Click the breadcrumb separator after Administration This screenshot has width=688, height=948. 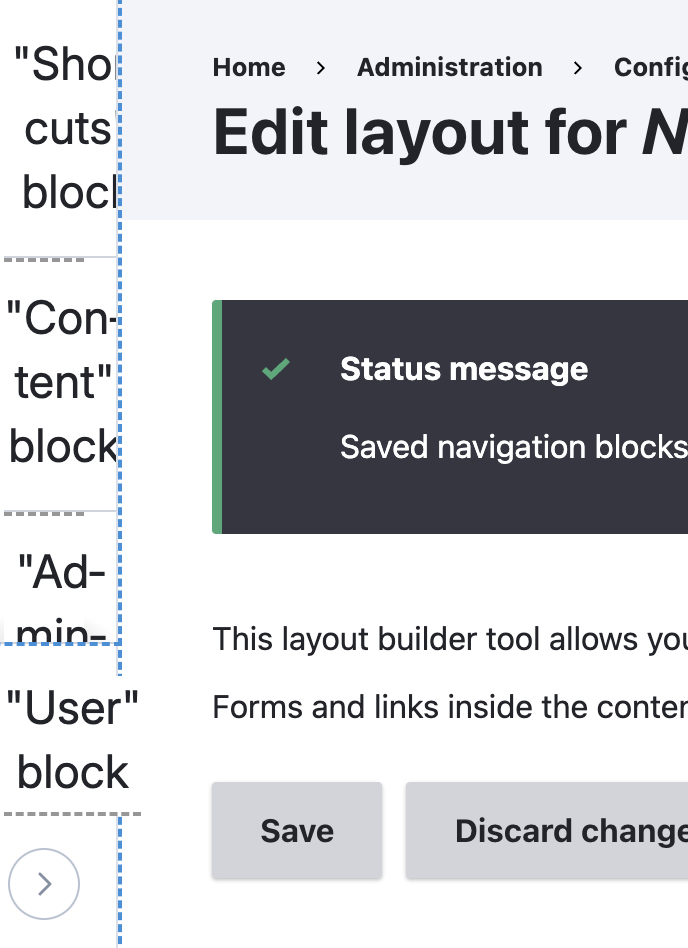[x=578, y=68]
